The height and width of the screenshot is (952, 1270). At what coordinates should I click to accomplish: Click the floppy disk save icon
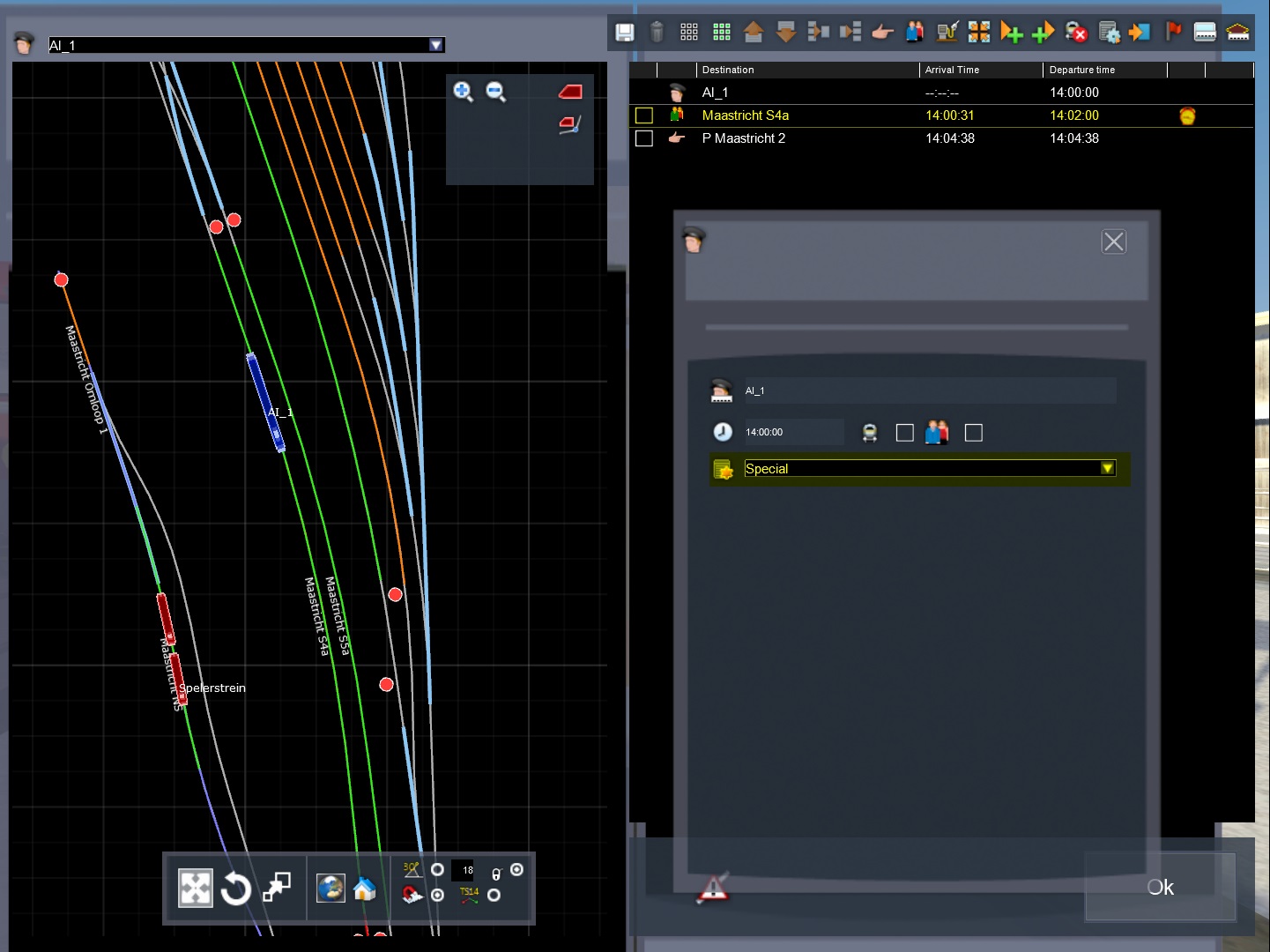click(x=624, y=33)
